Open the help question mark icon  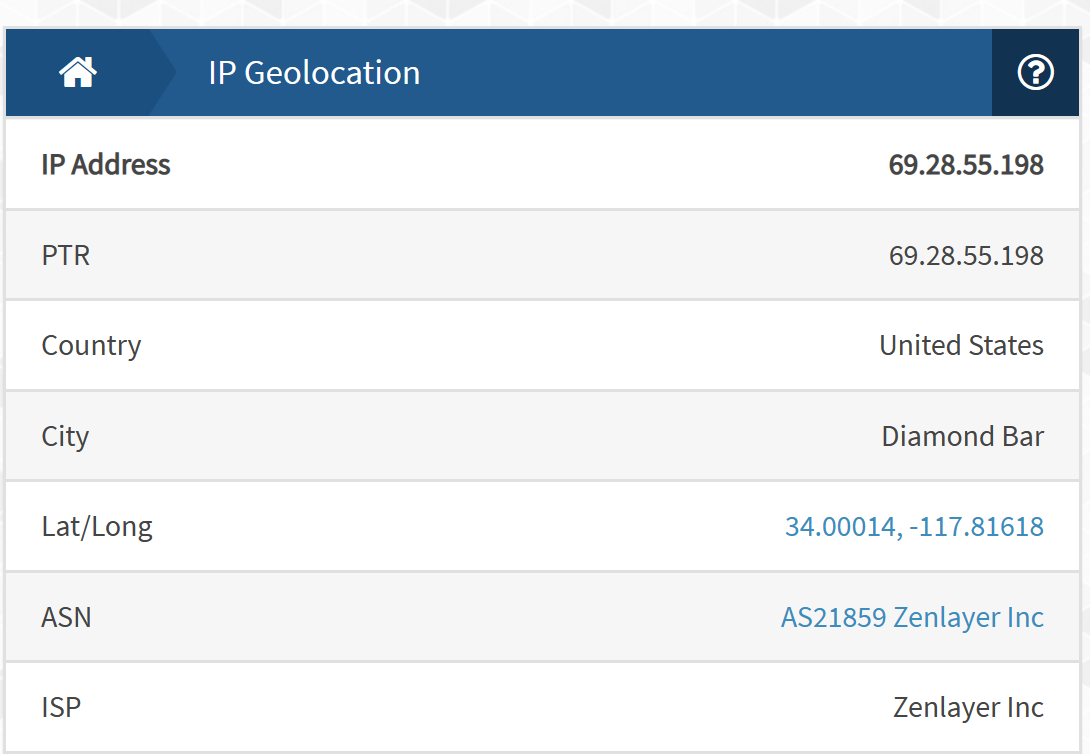pyautogui.click(x=1035, y=72)
